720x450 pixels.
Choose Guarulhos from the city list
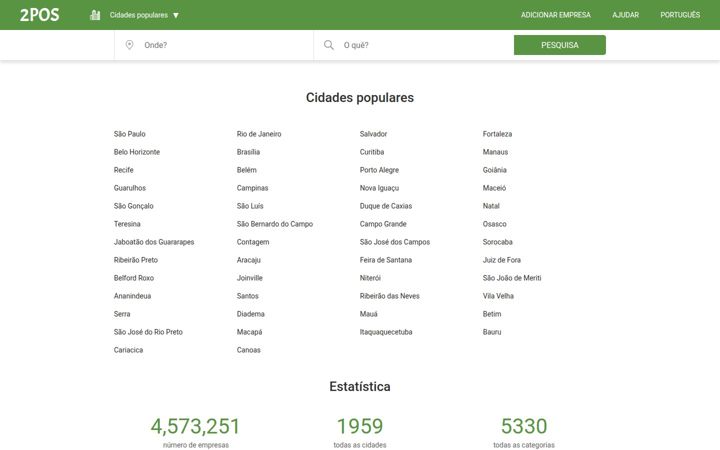tap(129, 188)
